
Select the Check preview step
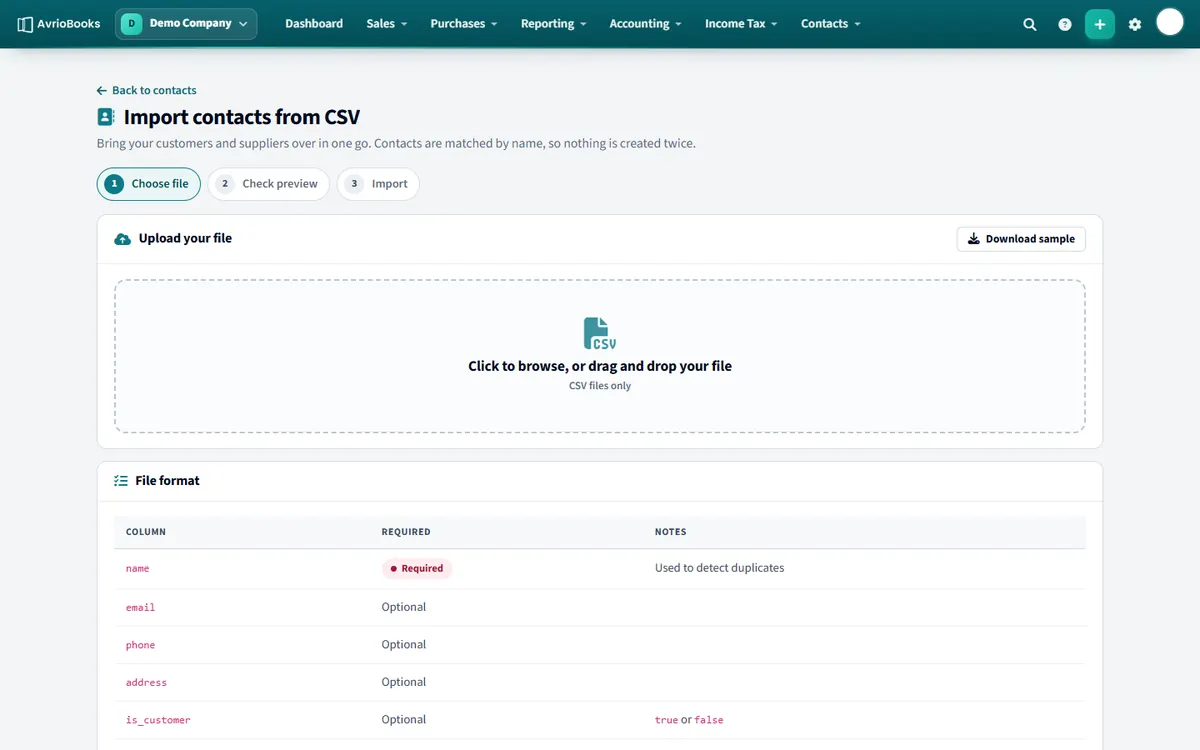click(269, 184)
